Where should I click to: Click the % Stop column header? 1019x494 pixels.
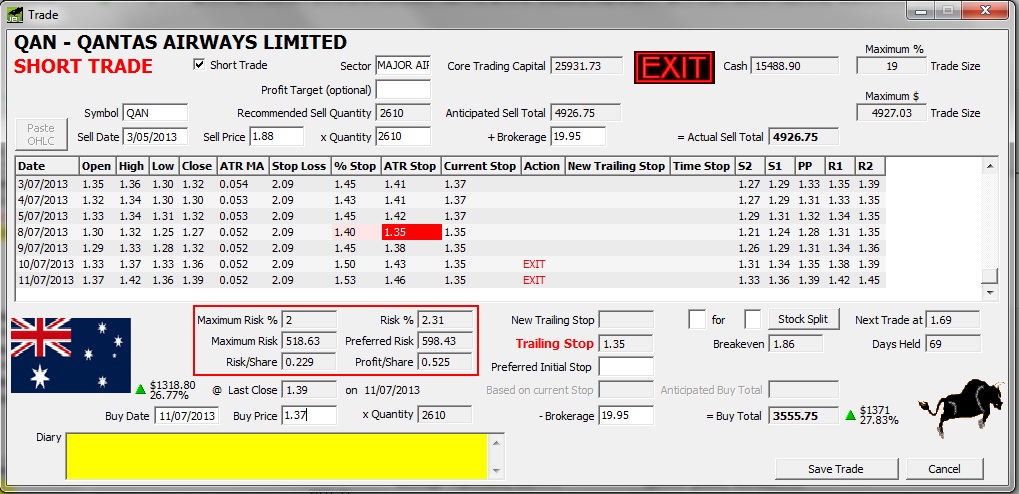(x=355, y=166)
